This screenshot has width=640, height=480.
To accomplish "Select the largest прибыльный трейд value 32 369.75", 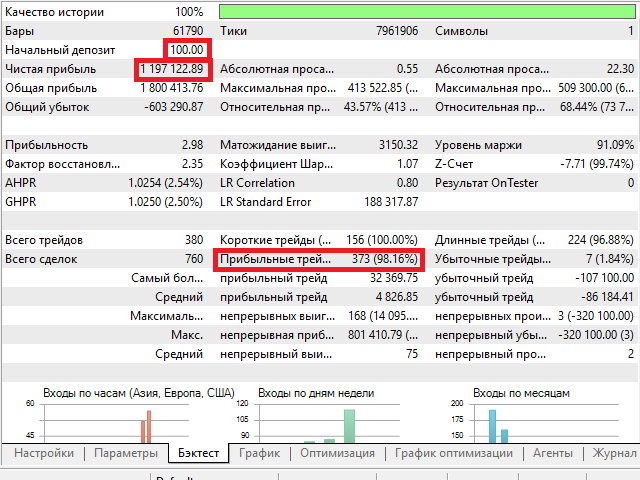I will click(x=394, y=278).
